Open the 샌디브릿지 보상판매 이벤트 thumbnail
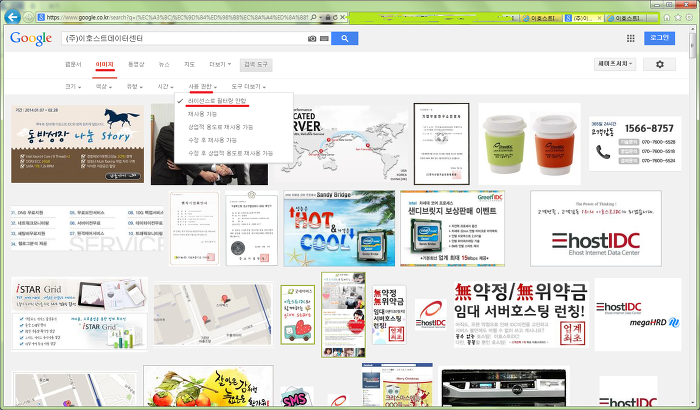 [x=452, y=229]
